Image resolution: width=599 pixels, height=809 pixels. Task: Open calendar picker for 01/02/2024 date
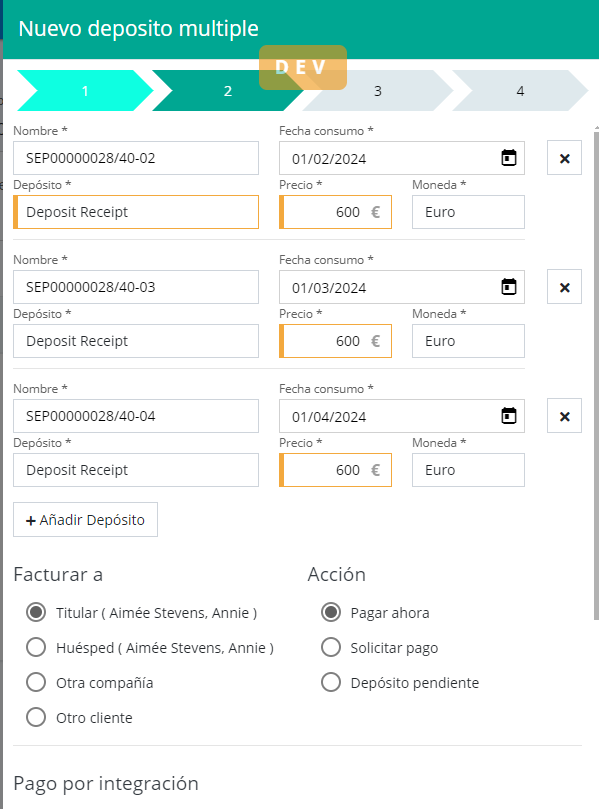pos(509,158)
